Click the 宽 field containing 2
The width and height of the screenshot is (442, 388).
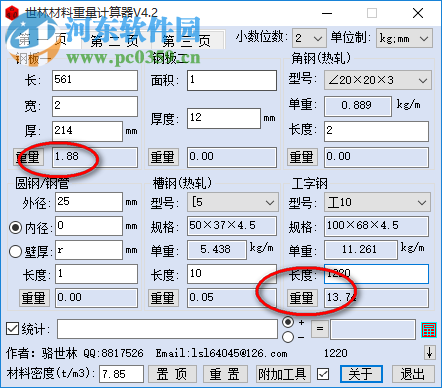click(95, 106)
